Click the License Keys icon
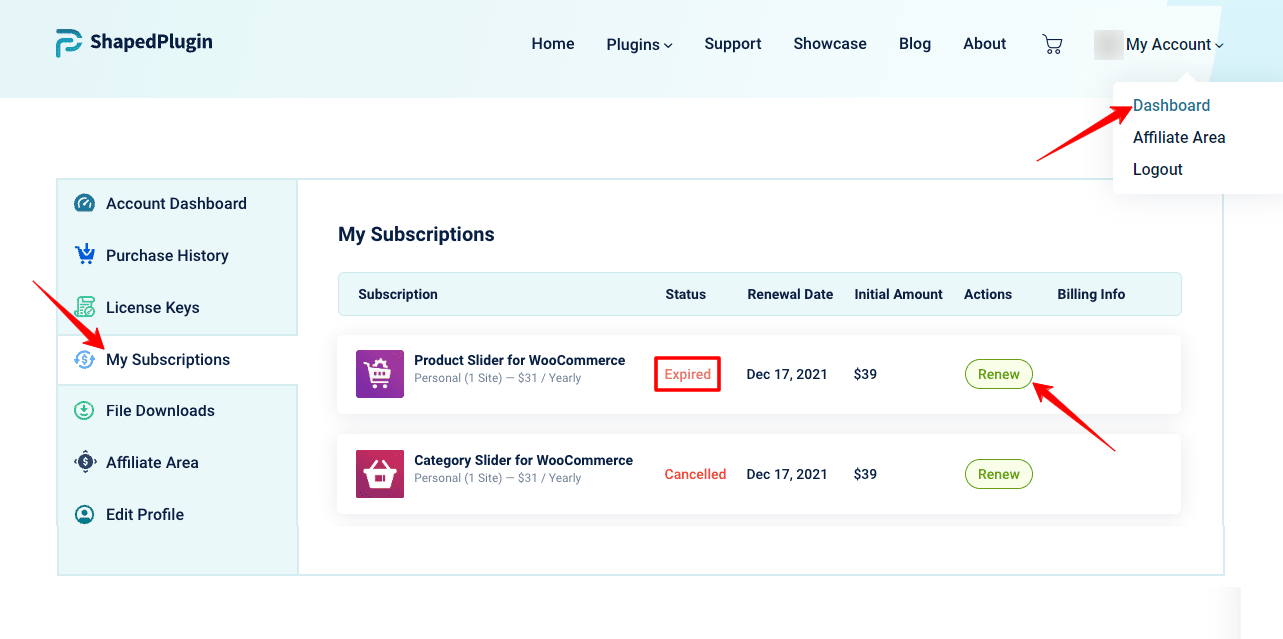1283x639 pixels. pyautogui.click(x=85, y=307)
